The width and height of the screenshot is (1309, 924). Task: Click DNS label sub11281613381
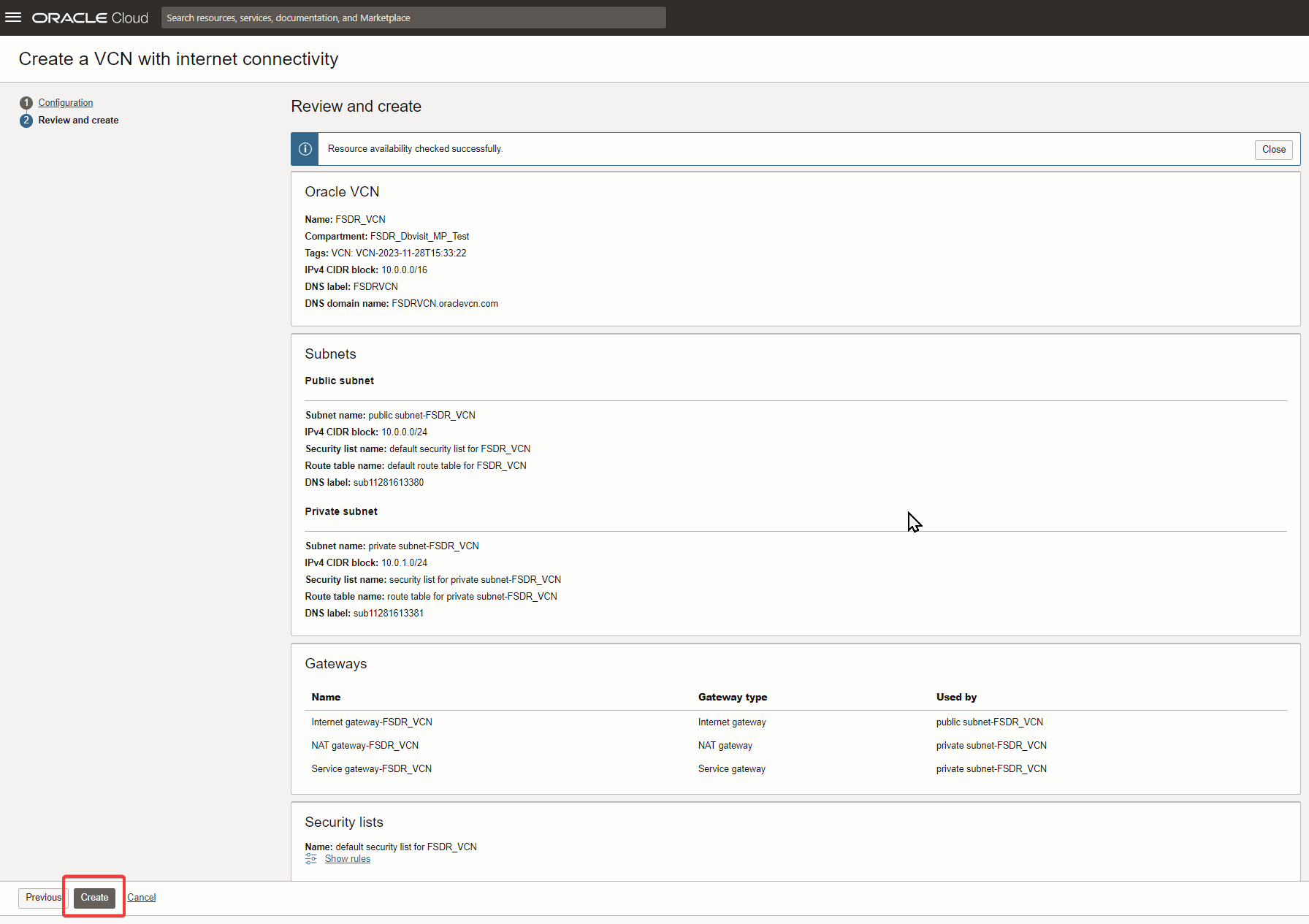tap(389, 614)
